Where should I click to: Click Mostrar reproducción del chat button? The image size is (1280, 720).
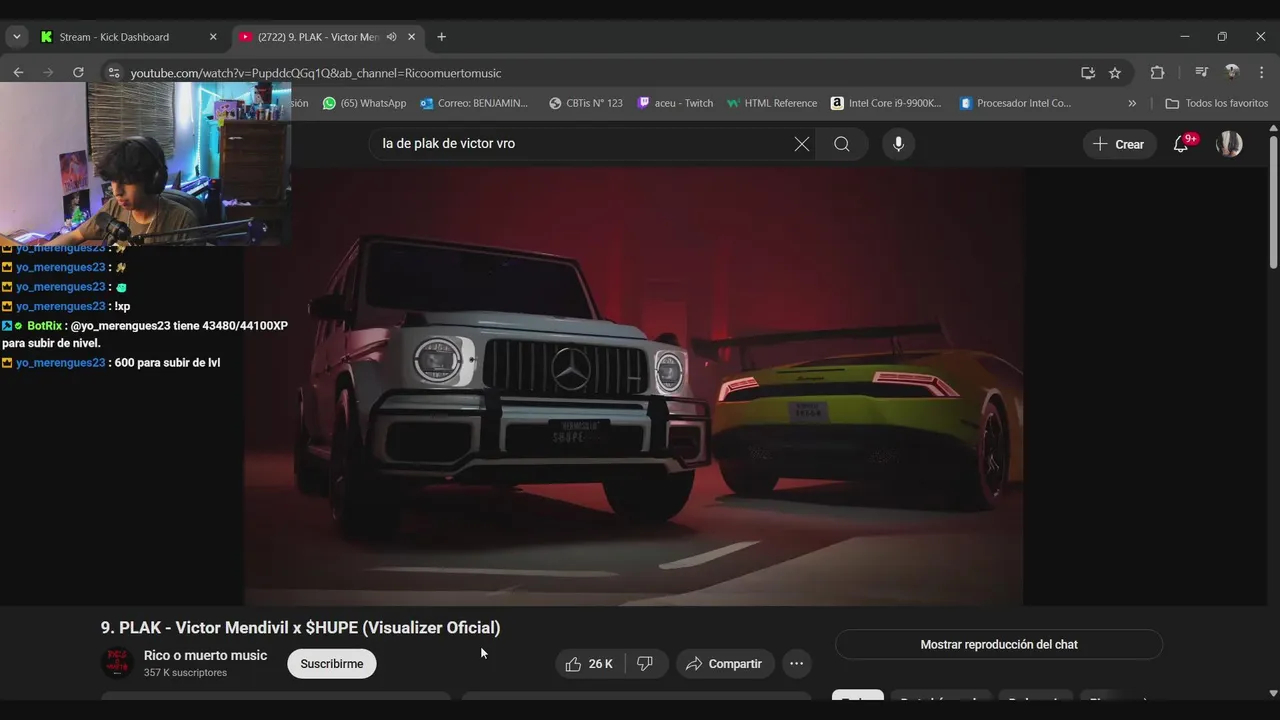click(x=999, y=645)
